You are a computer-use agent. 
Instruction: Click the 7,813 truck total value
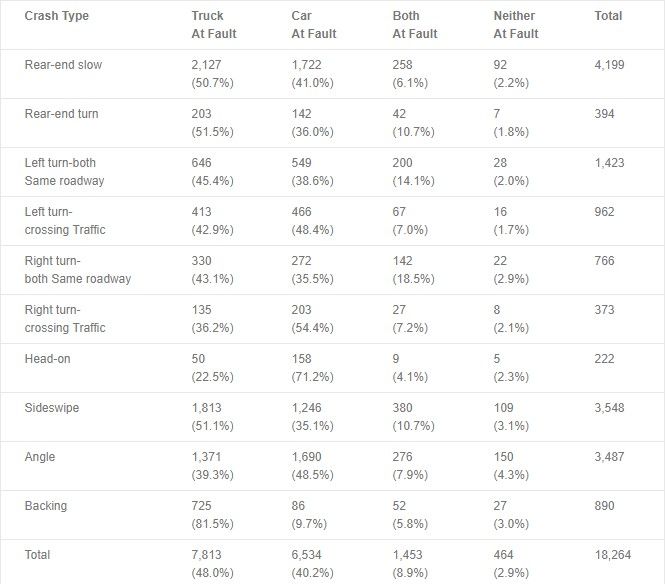206,555
